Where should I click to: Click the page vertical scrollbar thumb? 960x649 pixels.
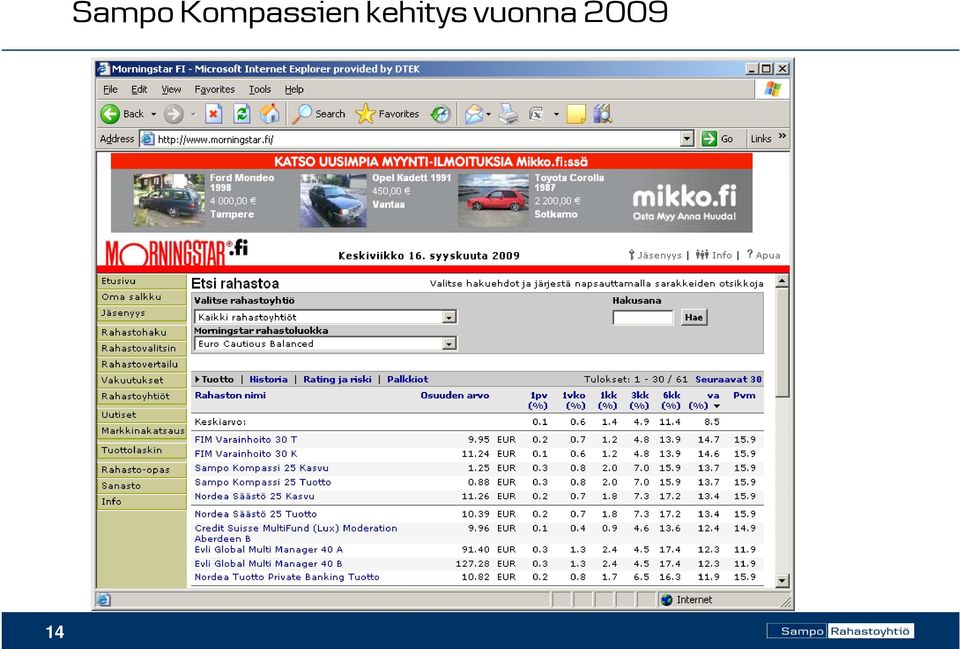(x=782, y=343)
